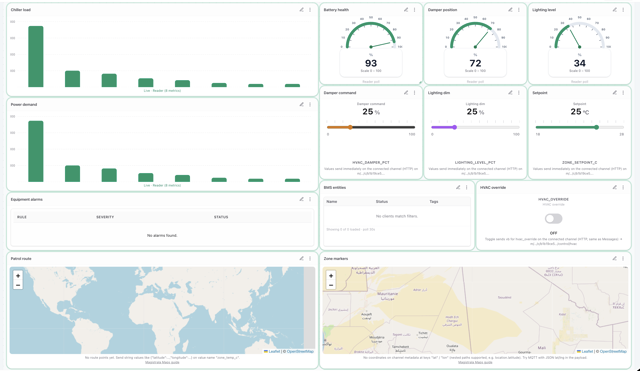The image size is (640, 371).
Task: Edit the Chiller load widget with pencil icon
Action: 301,10
